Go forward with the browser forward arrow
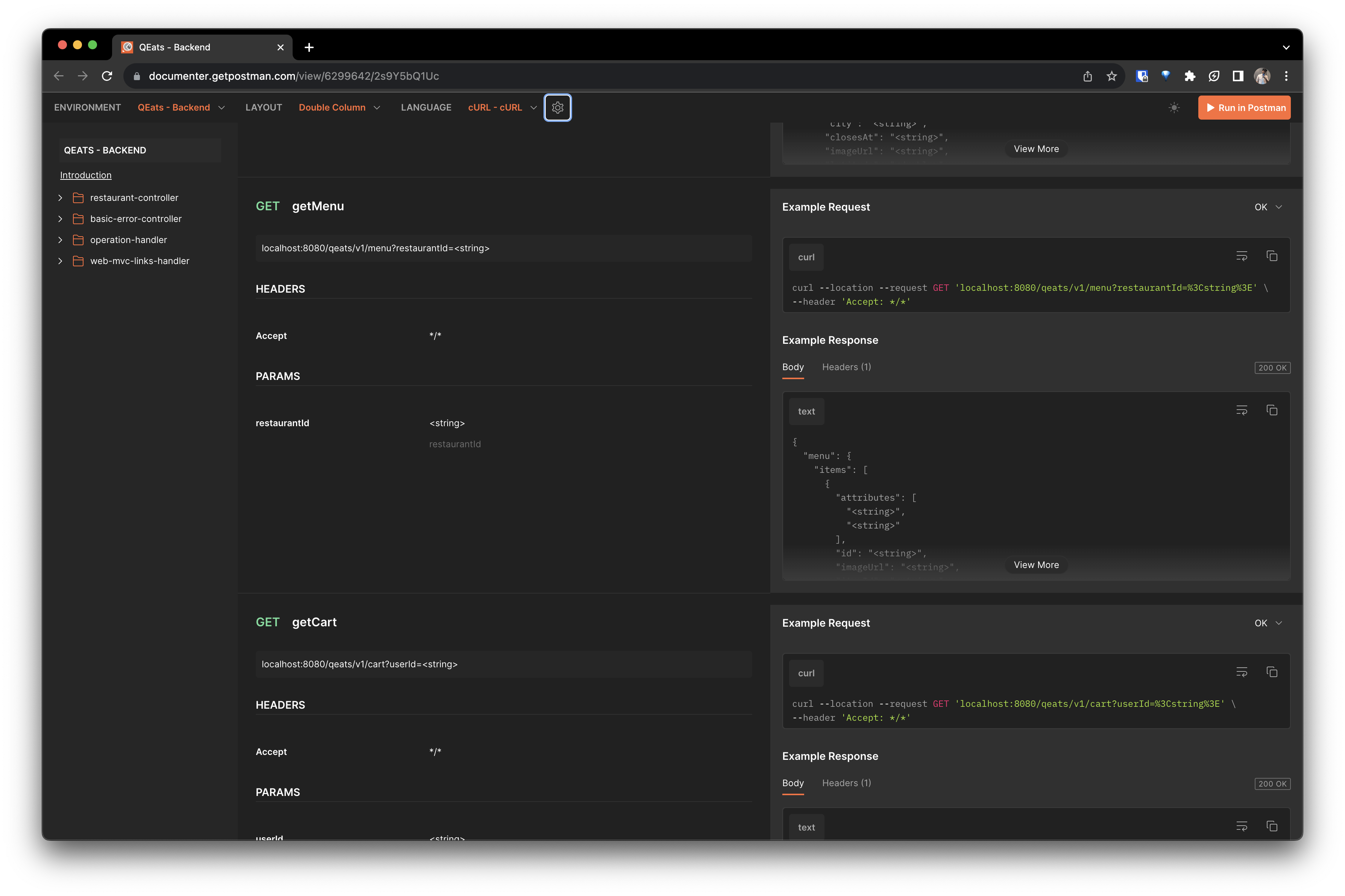This screenshot has height=896, width=1345. coord(83,76)
